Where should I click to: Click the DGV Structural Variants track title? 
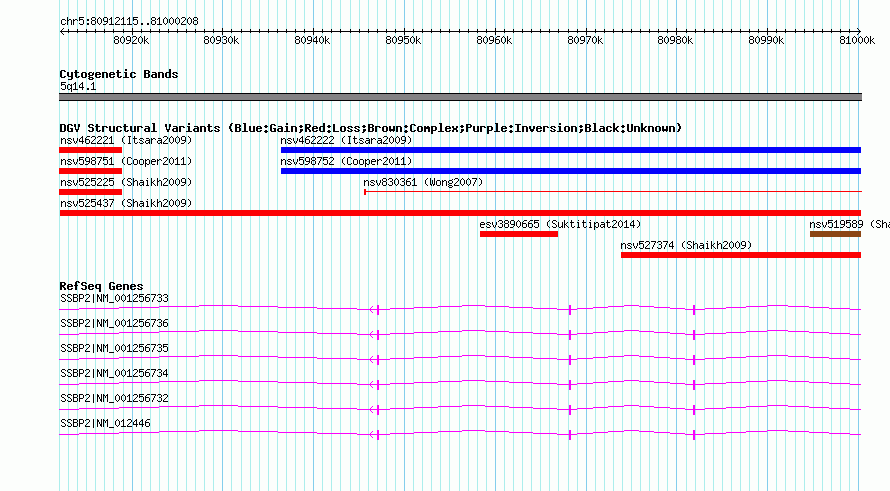370,128
